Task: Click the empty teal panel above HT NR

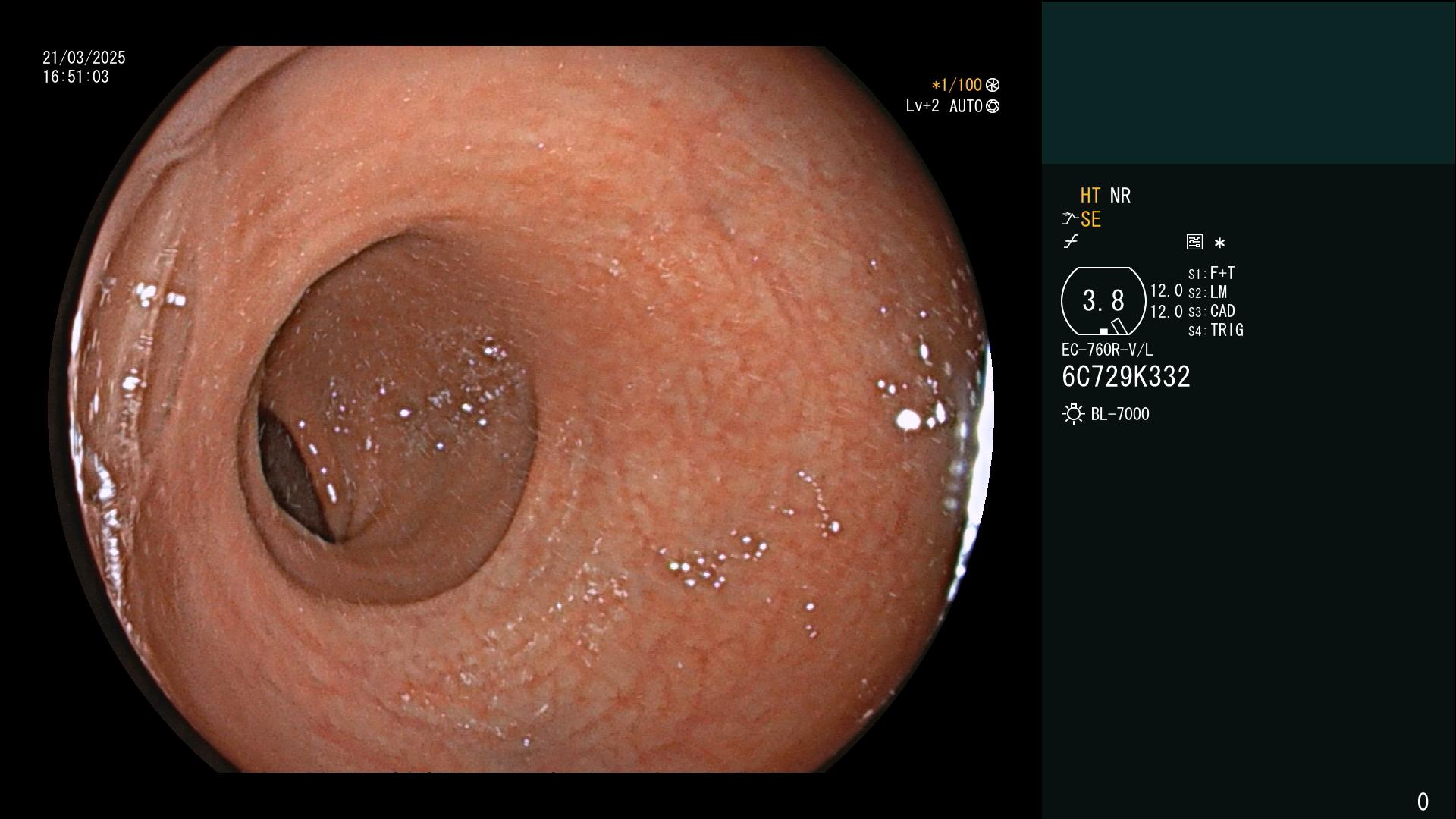Action: [1248, 82]
